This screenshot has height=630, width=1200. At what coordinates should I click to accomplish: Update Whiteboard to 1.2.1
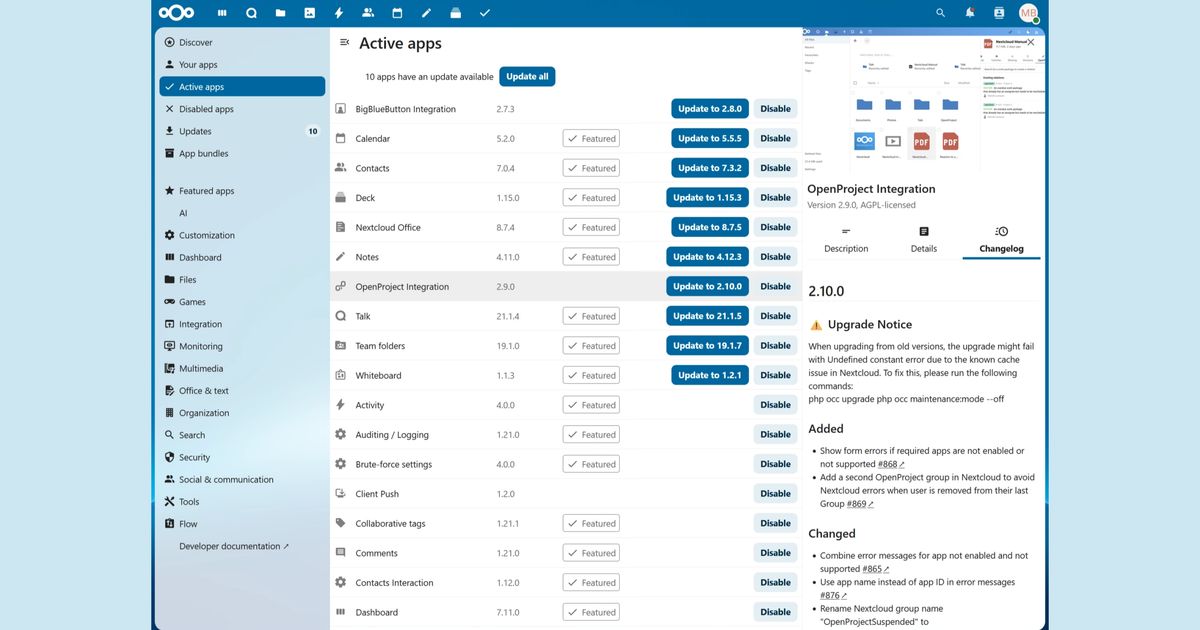710,375
